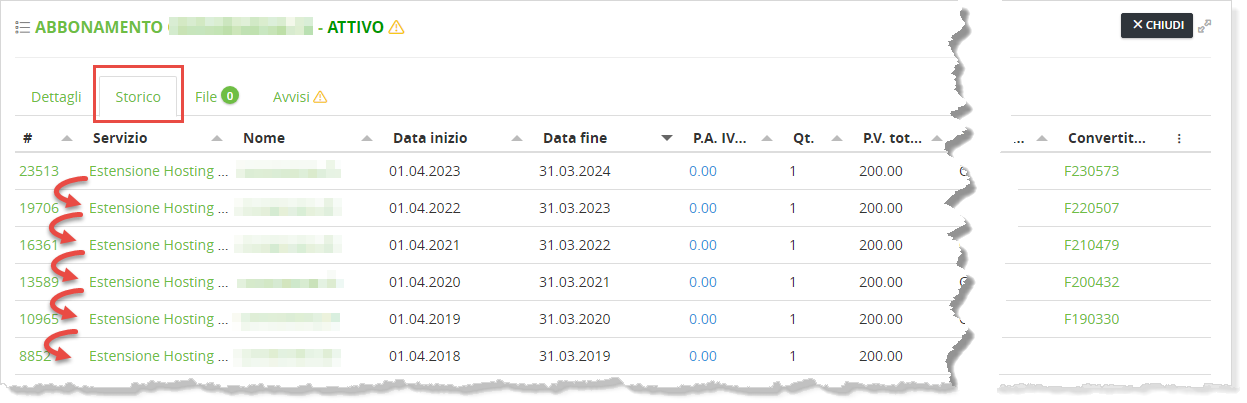Click the Nome column header
This screenshot has width=1247, height=403.
(x=264, y=138)
